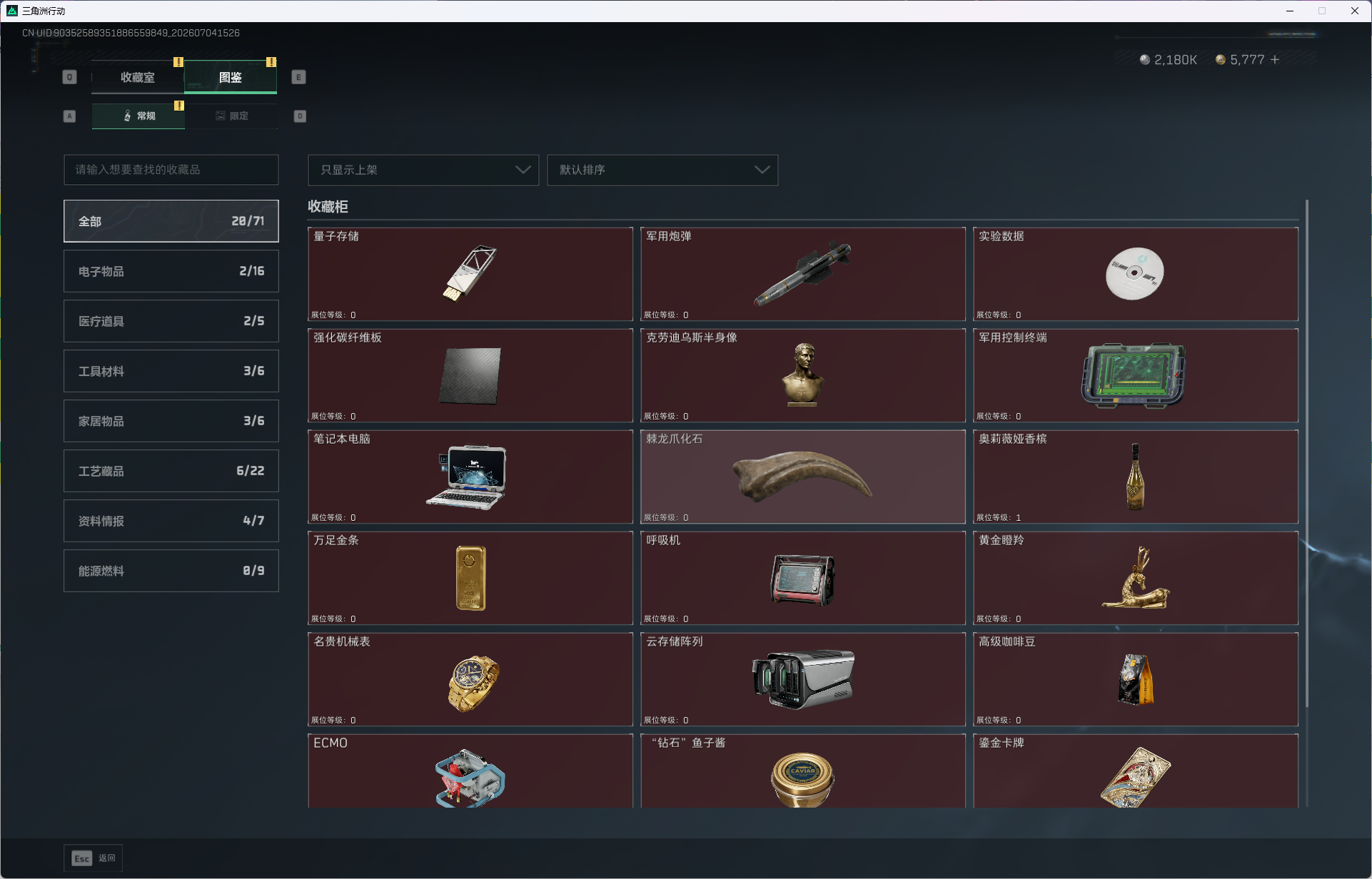Select the 棘龙爪化石 fossil claw
The image size is (1372, 879).
click(803, 477)
